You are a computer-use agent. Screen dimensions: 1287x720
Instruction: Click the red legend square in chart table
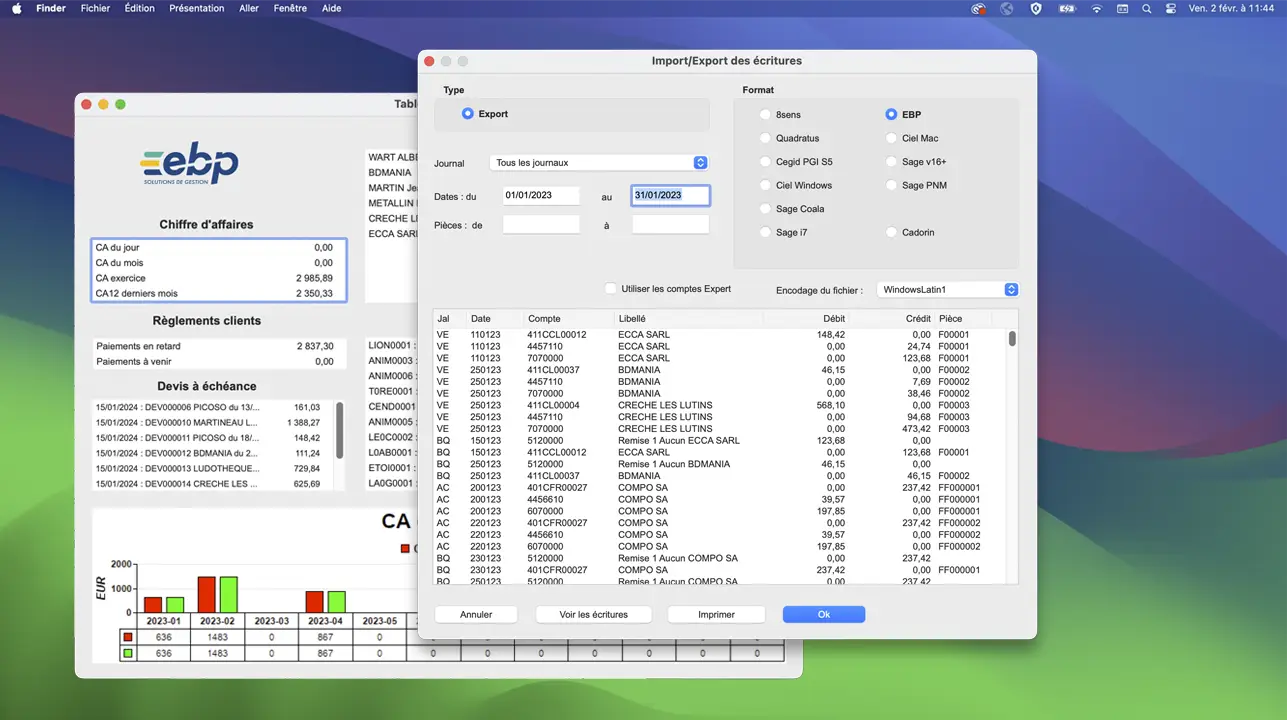[127, 636]
